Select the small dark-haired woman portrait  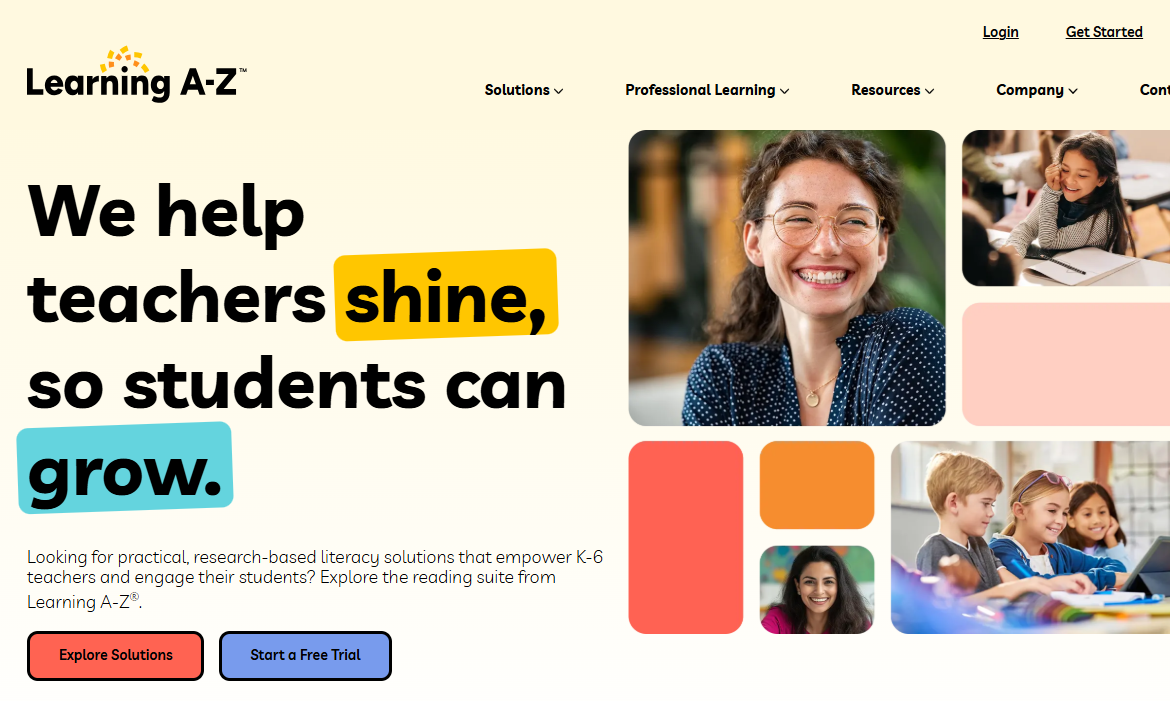[x=817, y=590]
